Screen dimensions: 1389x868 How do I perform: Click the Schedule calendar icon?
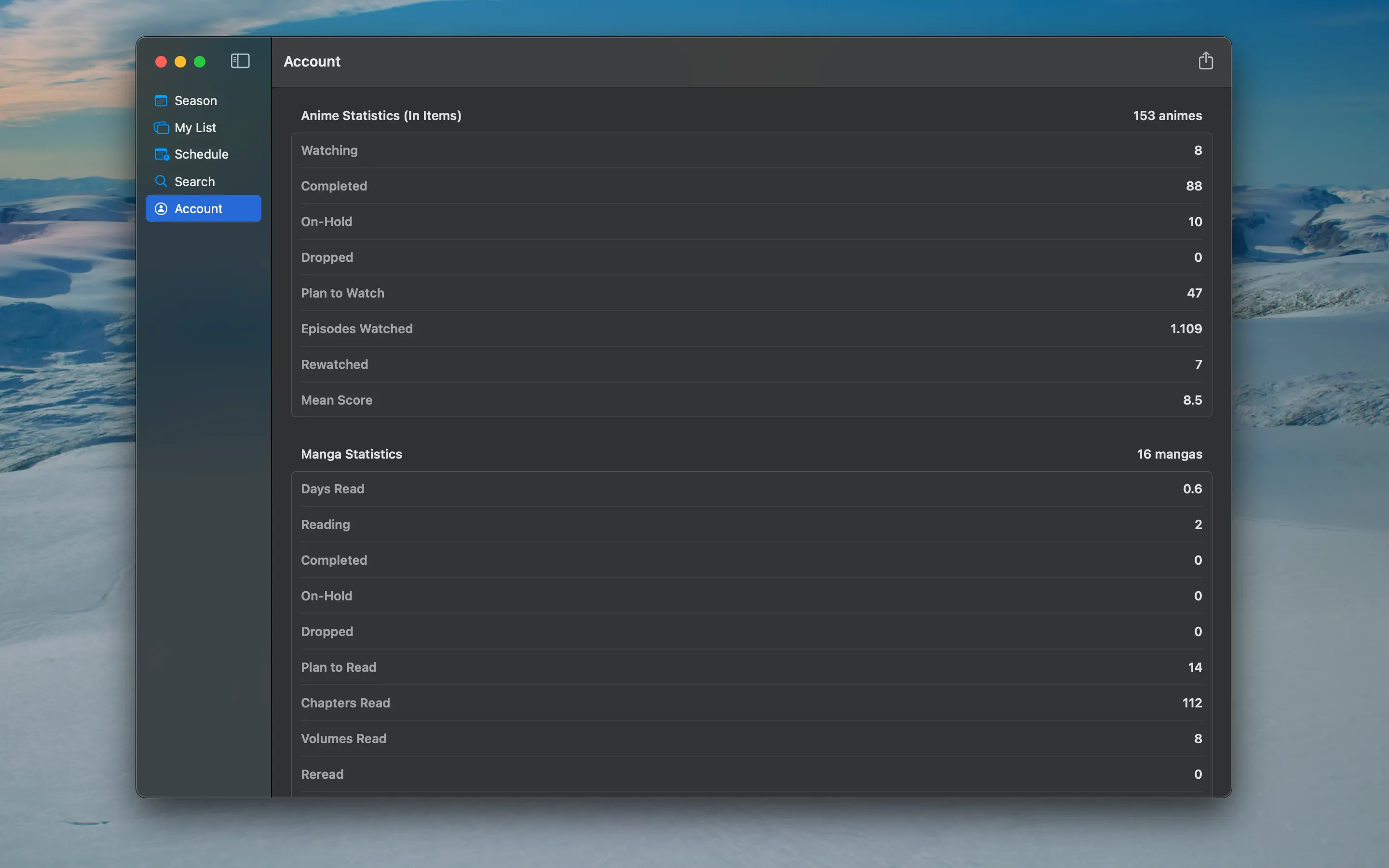[x=161, y=154]
